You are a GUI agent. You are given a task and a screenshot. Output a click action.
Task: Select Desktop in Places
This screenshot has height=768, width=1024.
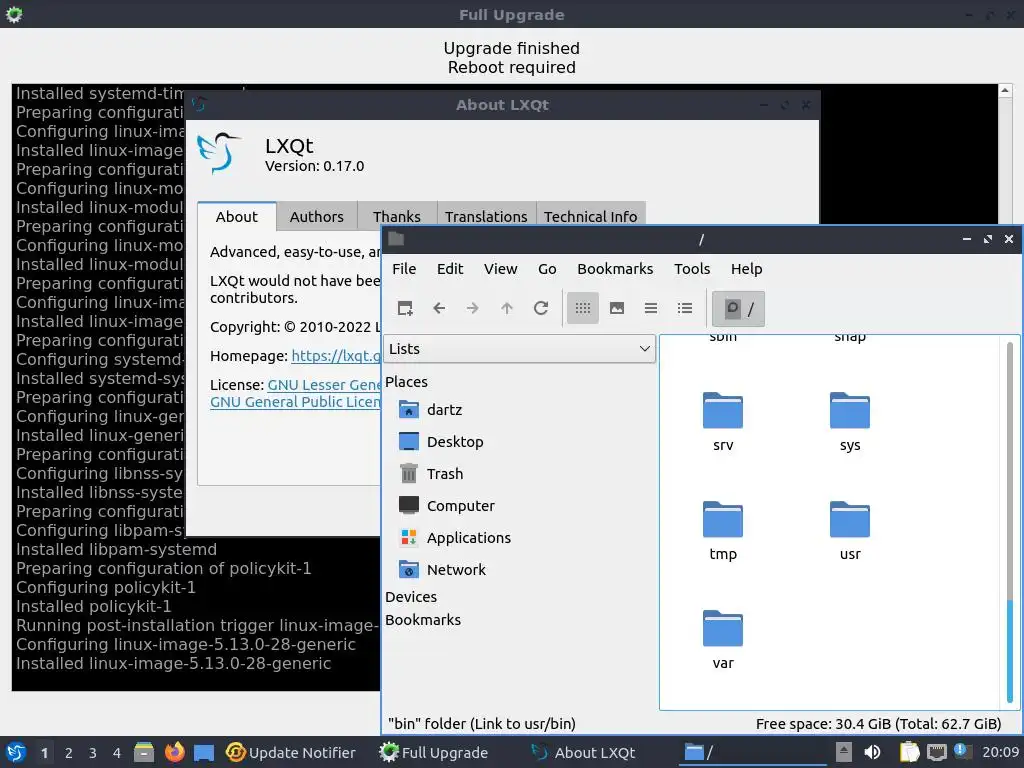pyautogui.click(x=441, y=442)
